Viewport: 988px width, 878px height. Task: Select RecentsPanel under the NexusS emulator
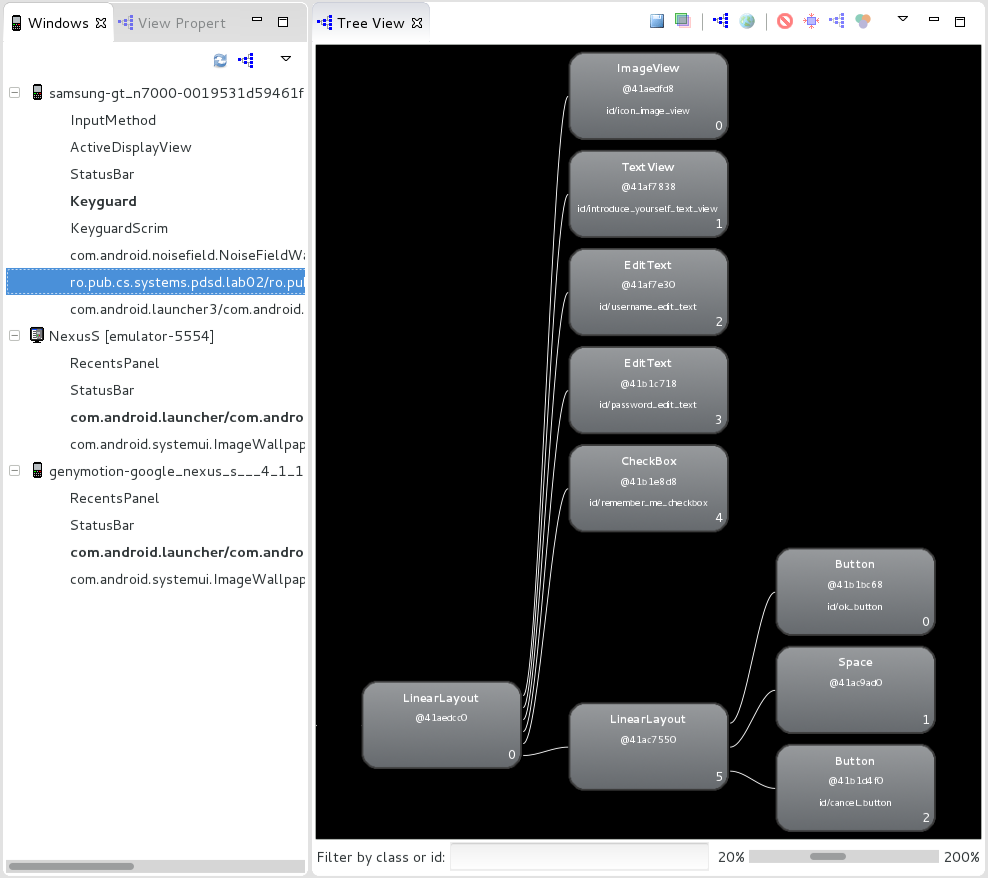pyautogui.click(x=115, y=364)
